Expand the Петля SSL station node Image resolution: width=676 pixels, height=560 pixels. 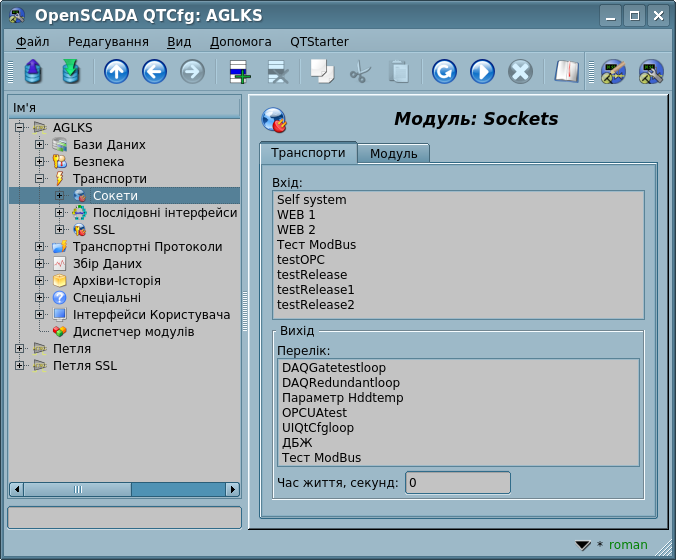(x=19, y=366)
